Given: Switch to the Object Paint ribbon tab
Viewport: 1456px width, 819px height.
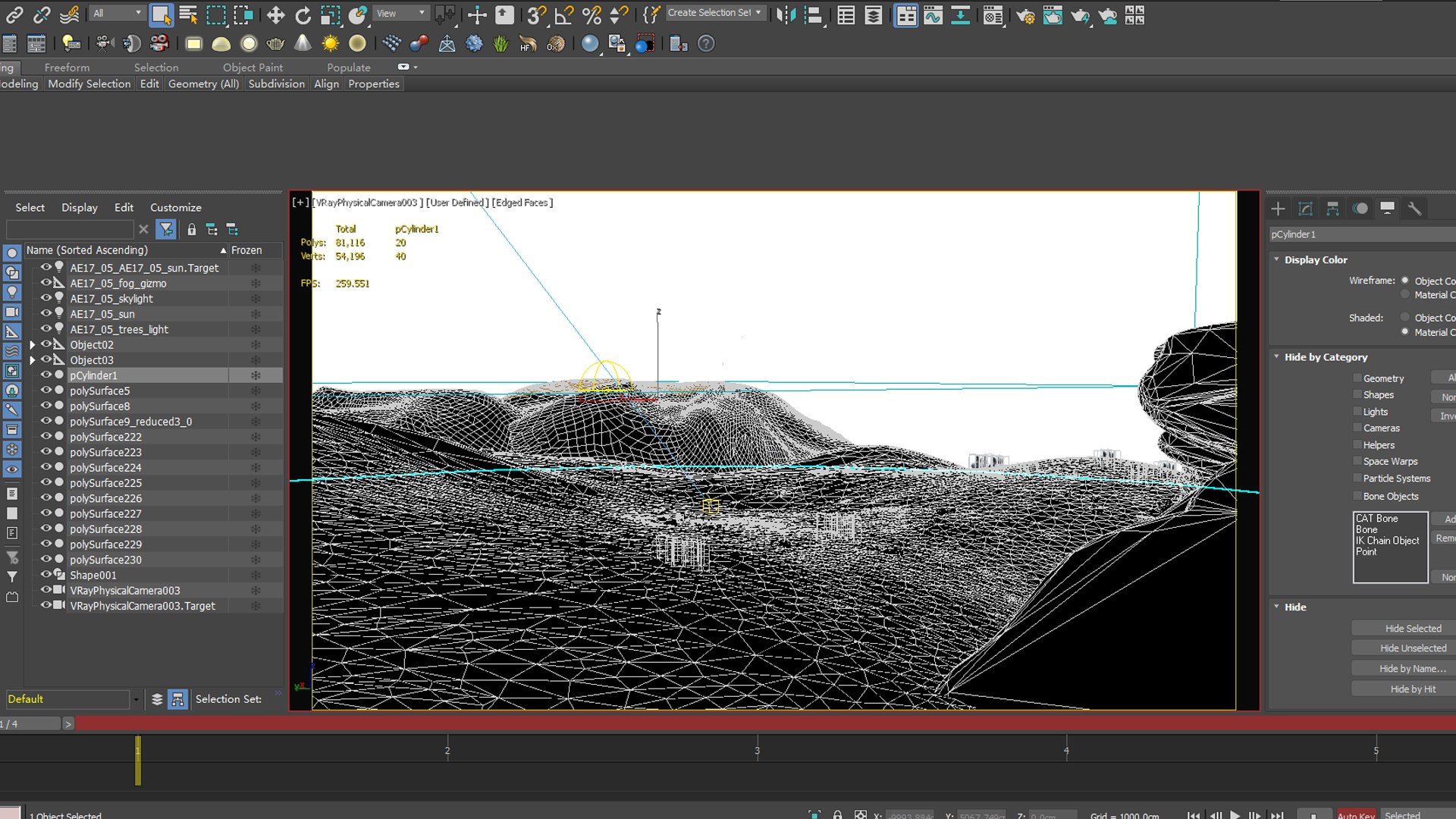Looking at the screenshot, I should point(253,67).
